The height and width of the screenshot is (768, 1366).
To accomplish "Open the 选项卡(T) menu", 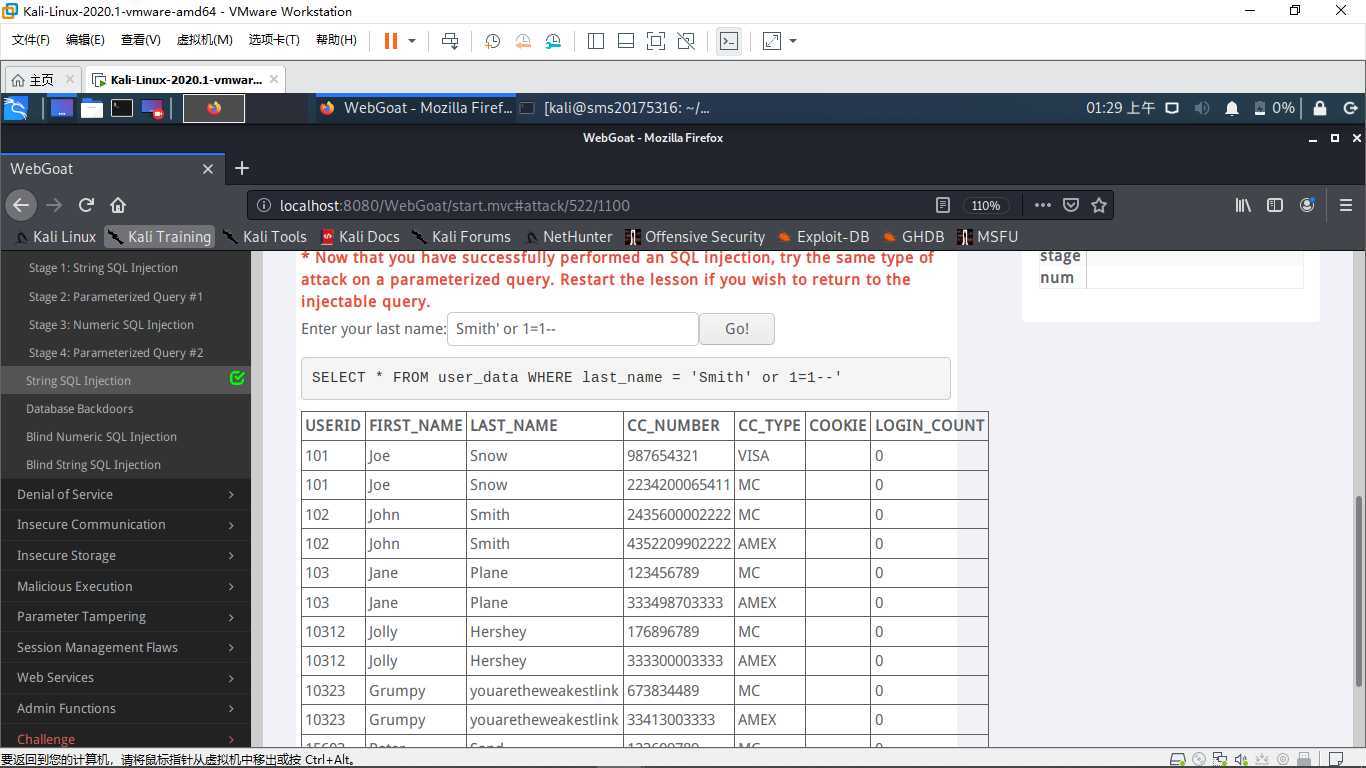I will tap(274, 40).
